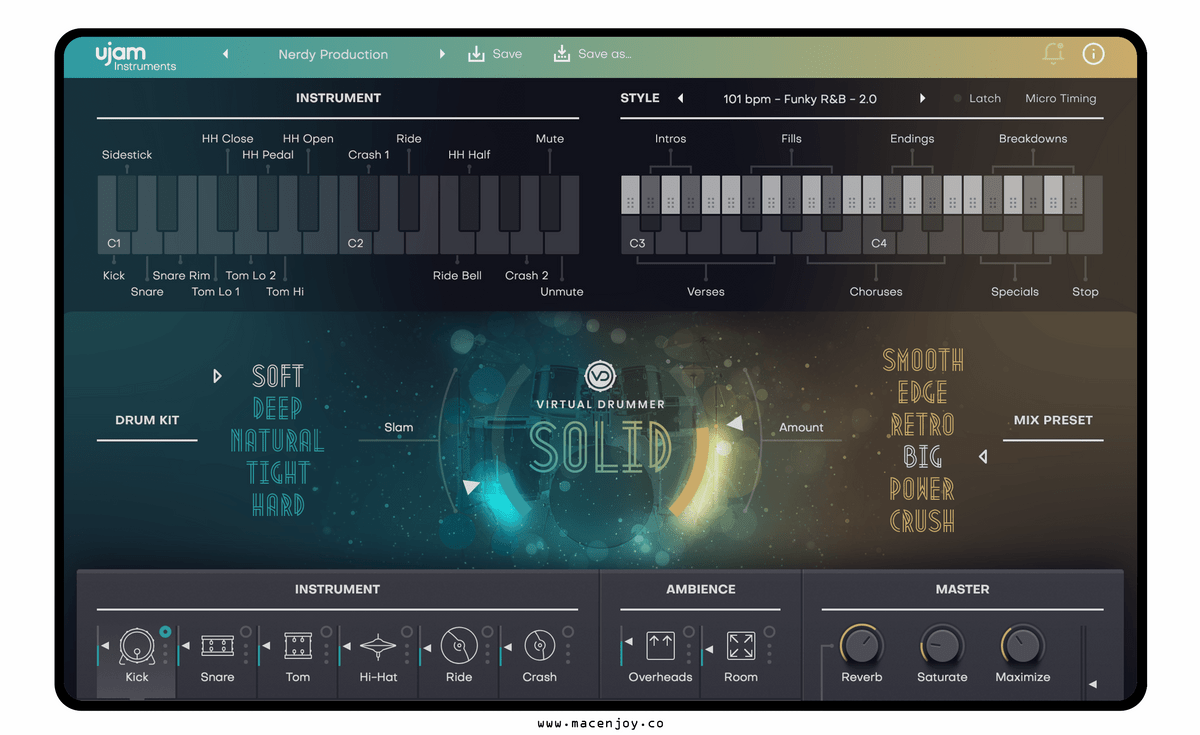Select the Retro mix preset

922,424
